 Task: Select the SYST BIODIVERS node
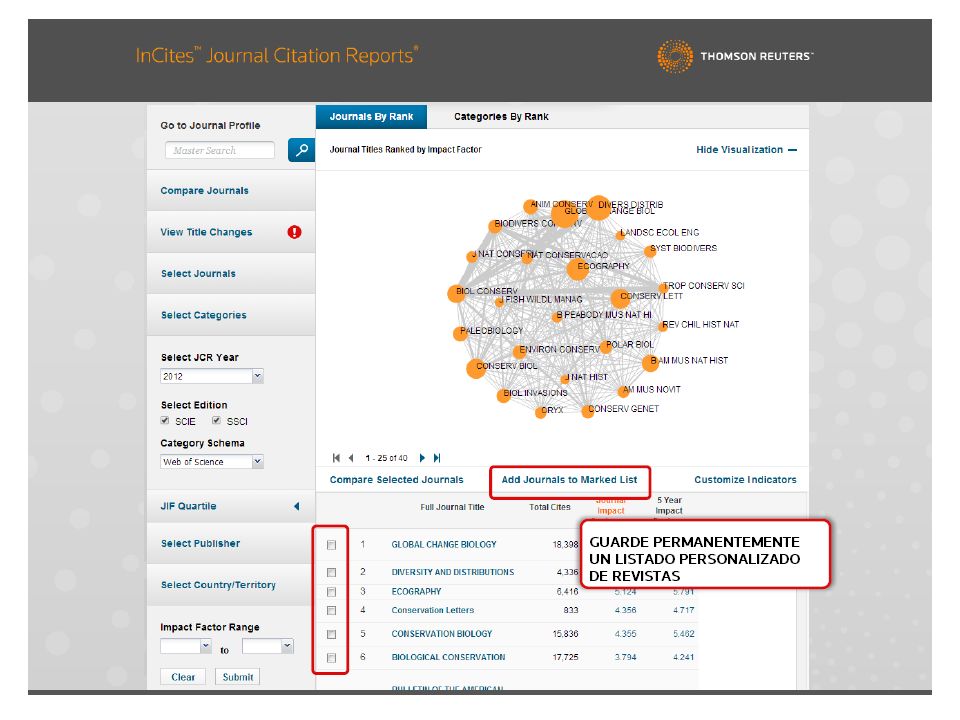(x=650, y=251)
